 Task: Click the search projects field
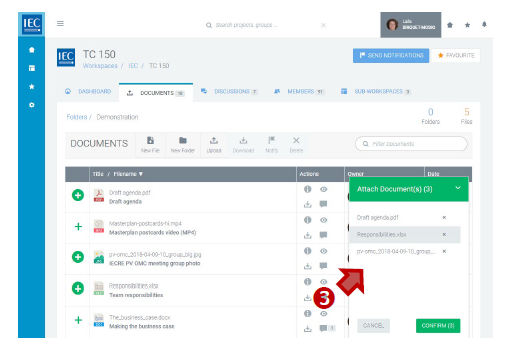pos(247,25)
